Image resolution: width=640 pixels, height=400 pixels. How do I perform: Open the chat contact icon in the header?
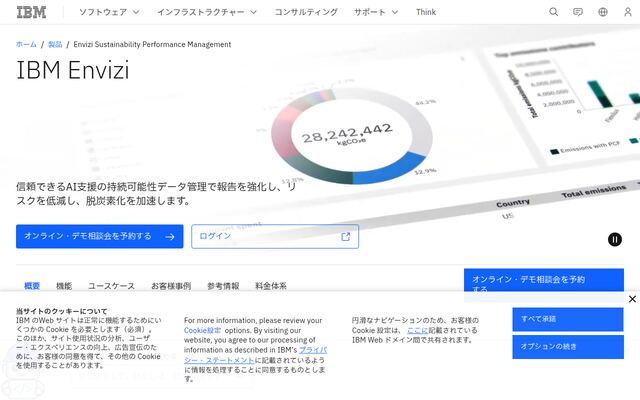(578, 12)
